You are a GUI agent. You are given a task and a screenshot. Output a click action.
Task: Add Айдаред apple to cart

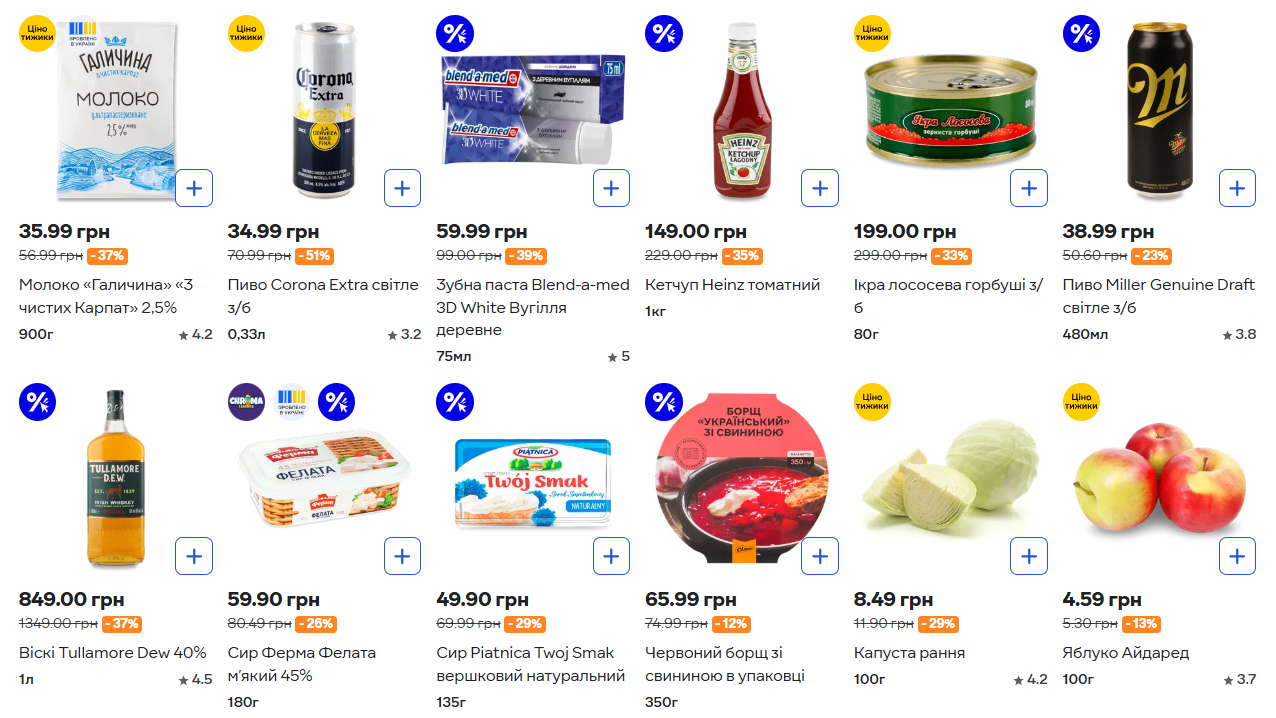(x=1237, y=556)
